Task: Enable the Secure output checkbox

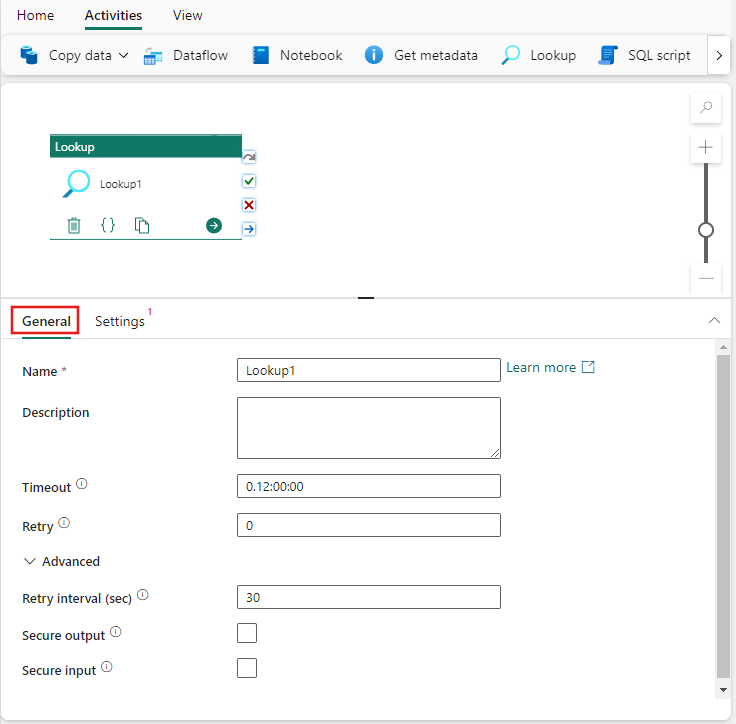Action: coord(247,633)
